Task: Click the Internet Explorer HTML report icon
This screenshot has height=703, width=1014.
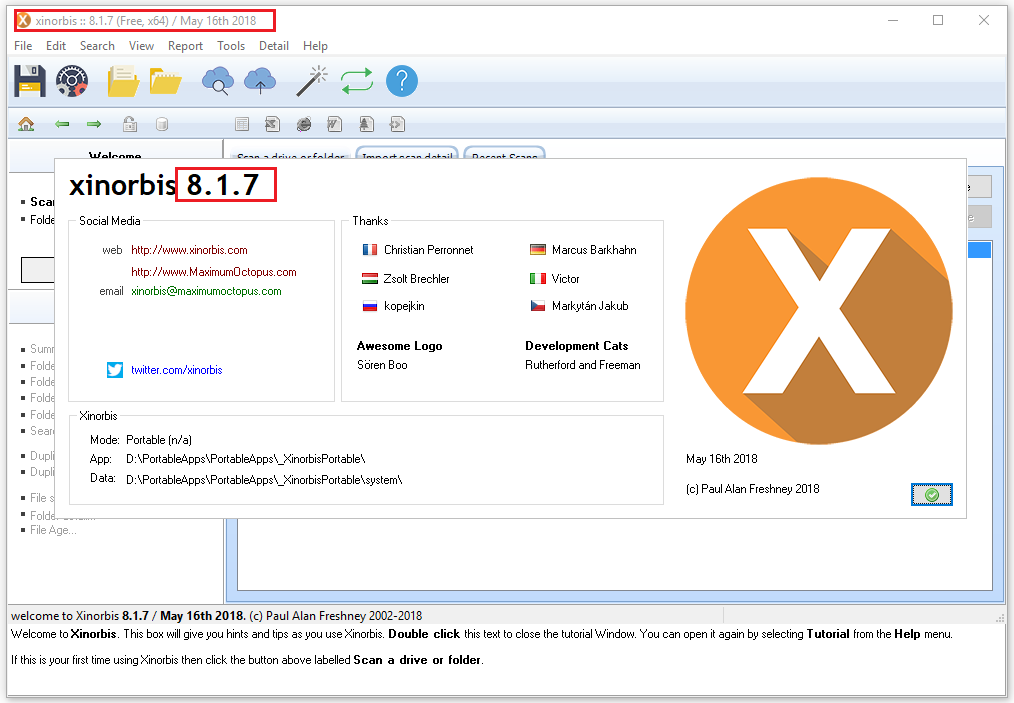Action: [304, 124]
